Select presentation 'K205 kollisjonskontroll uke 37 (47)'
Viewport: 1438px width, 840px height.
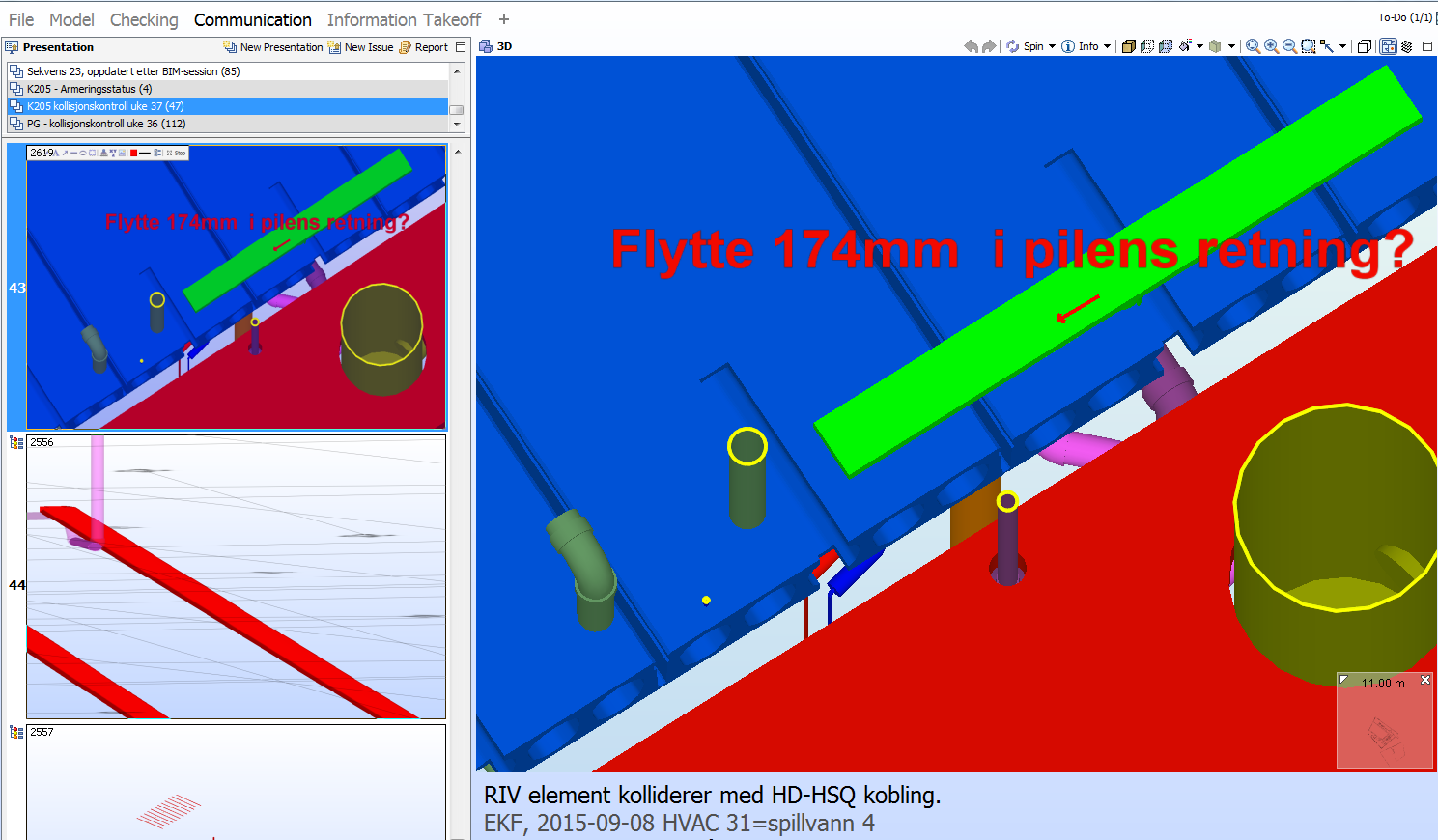[x=228, y=106]
